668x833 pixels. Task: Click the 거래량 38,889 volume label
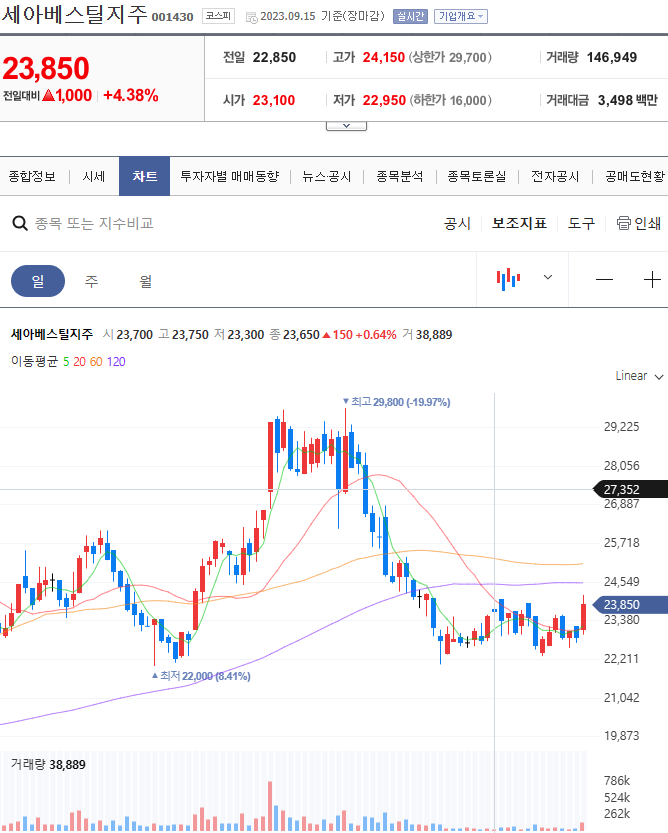(x=48, y=764)
